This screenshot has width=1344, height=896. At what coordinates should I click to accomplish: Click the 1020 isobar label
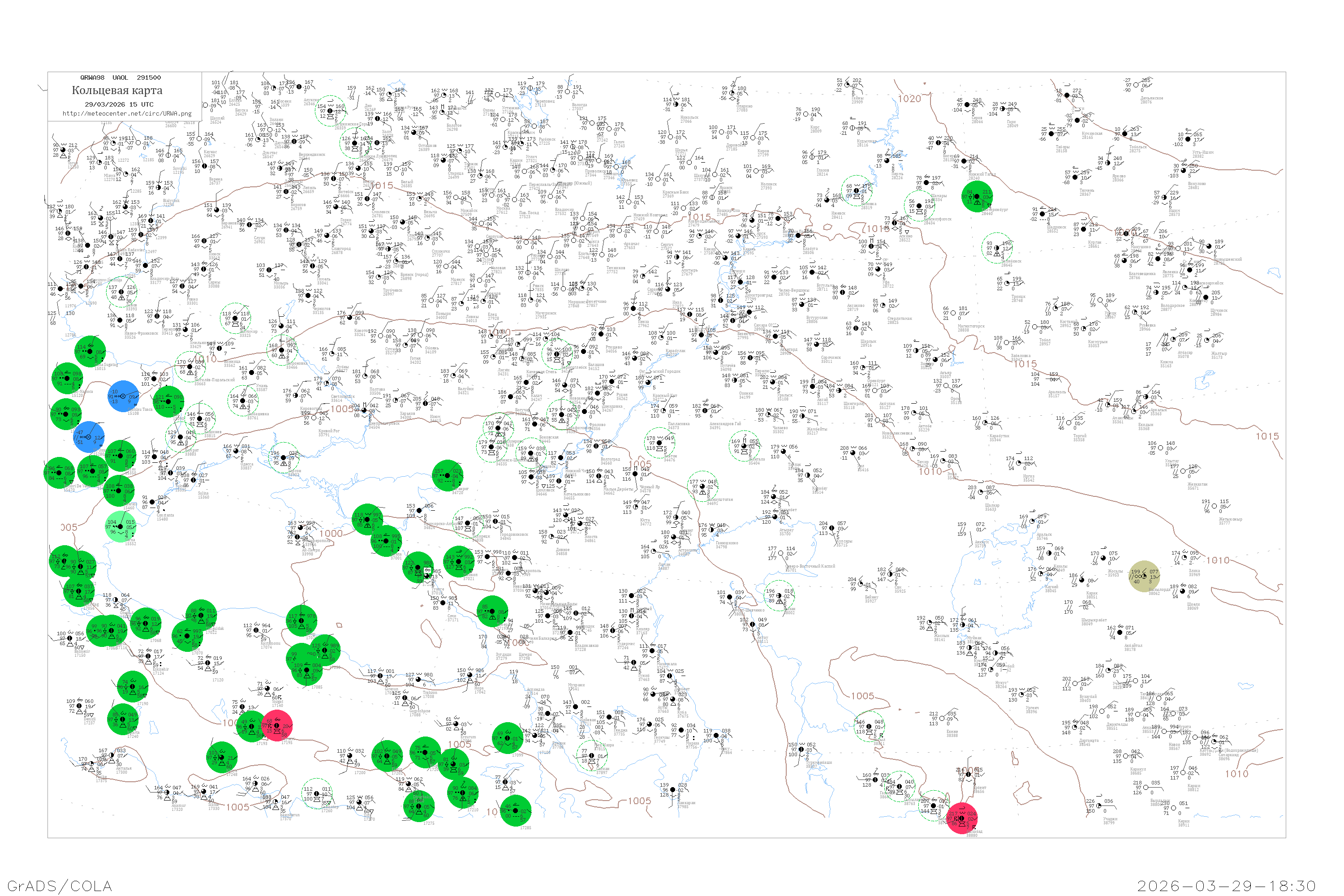click(909, 99)
